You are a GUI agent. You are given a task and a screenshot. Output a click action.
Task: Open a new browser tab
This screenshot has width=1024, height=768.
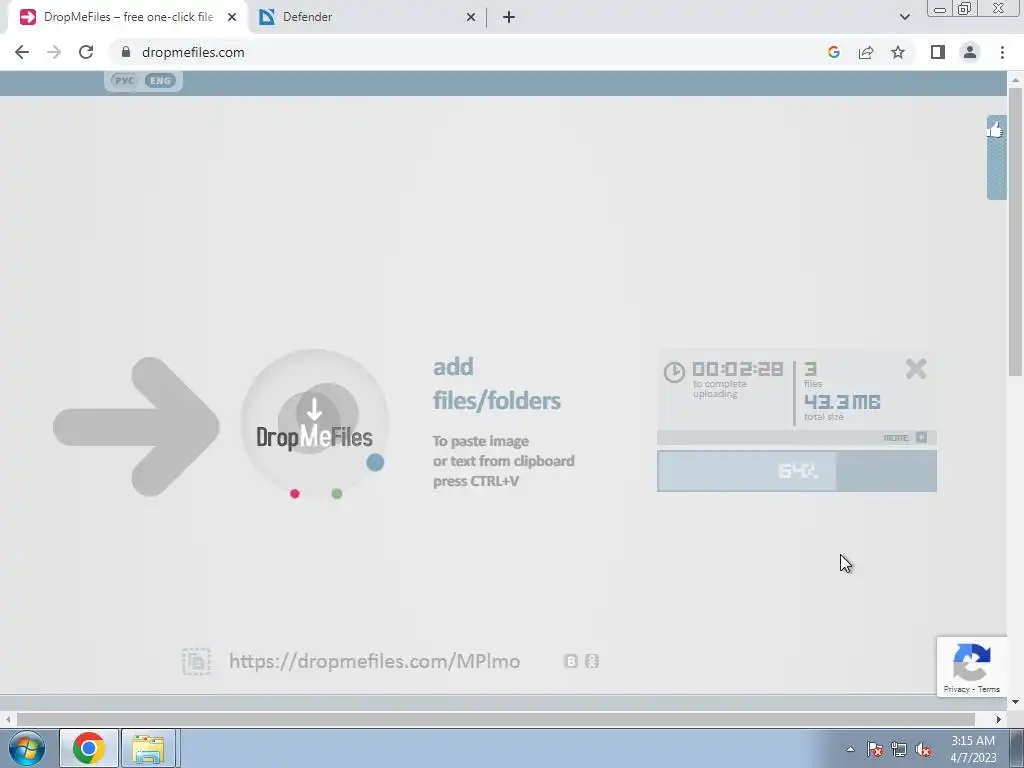[509, 18]
